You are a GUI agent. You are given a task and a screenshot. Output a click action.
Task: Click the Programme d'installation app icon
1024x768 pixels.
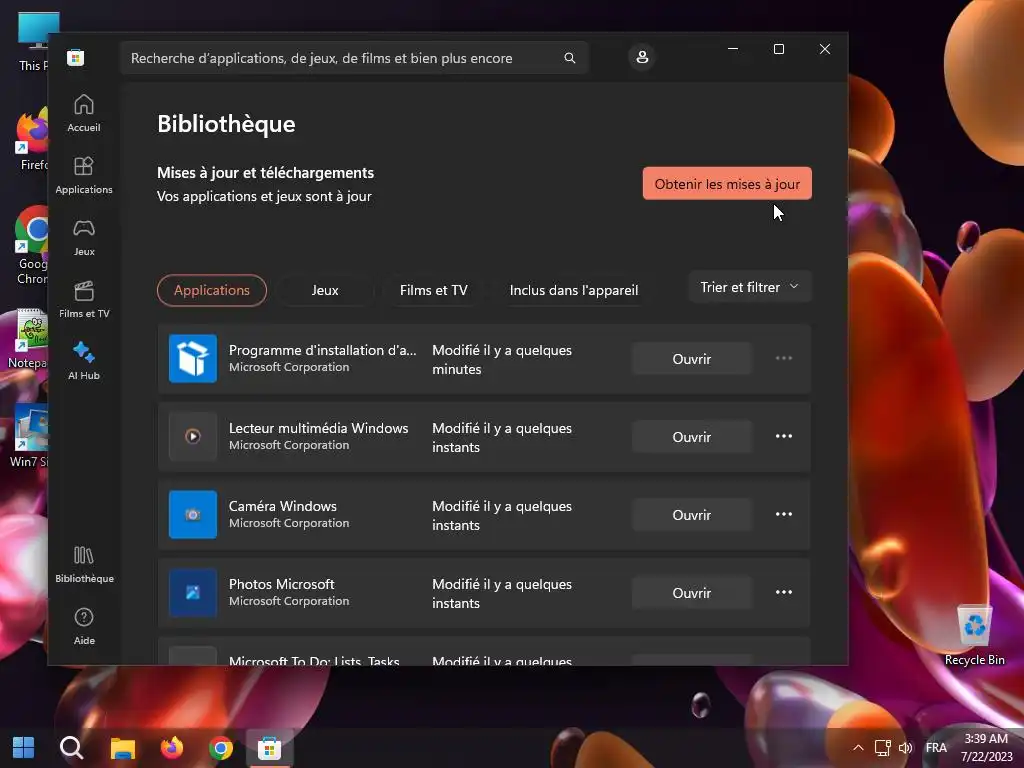(x=193, y=359)
